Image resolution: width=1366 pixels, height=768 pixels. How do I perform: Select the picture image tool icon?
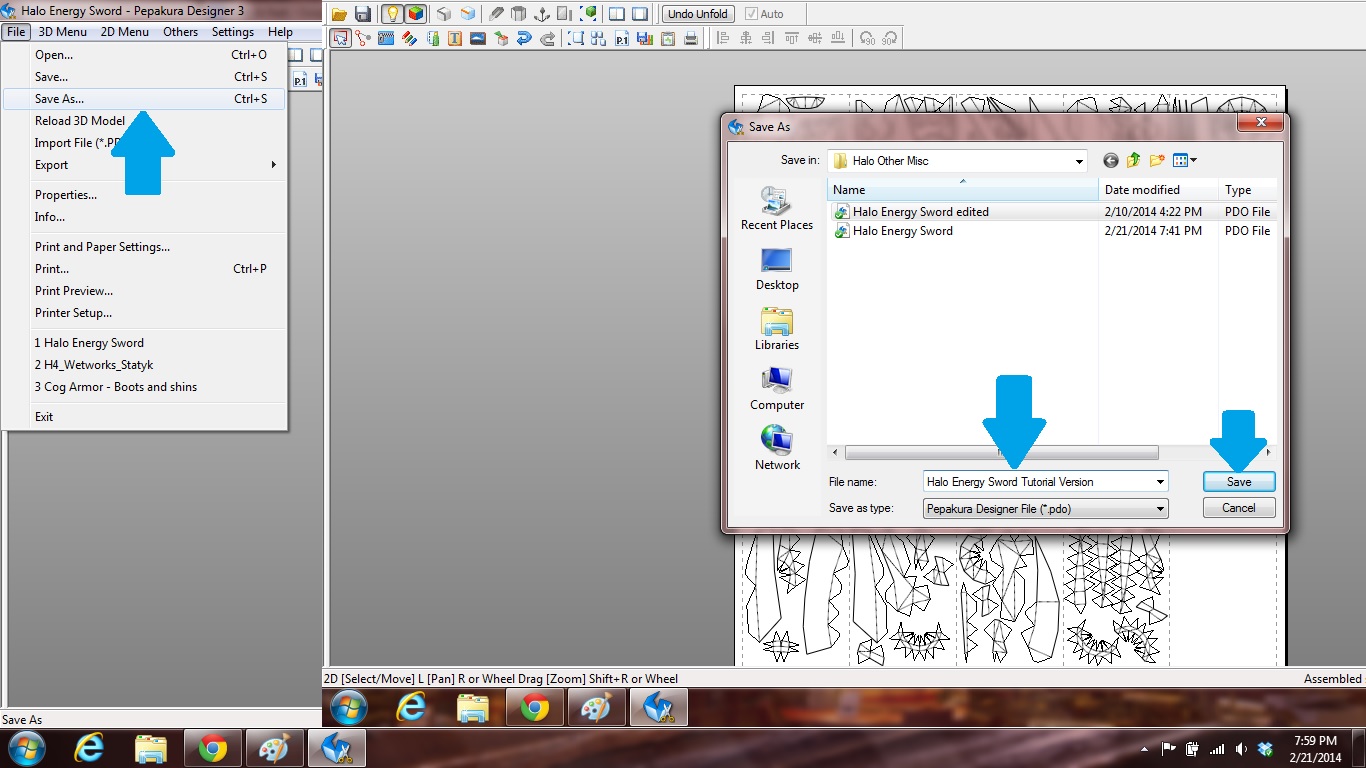[x=478, y=39]
